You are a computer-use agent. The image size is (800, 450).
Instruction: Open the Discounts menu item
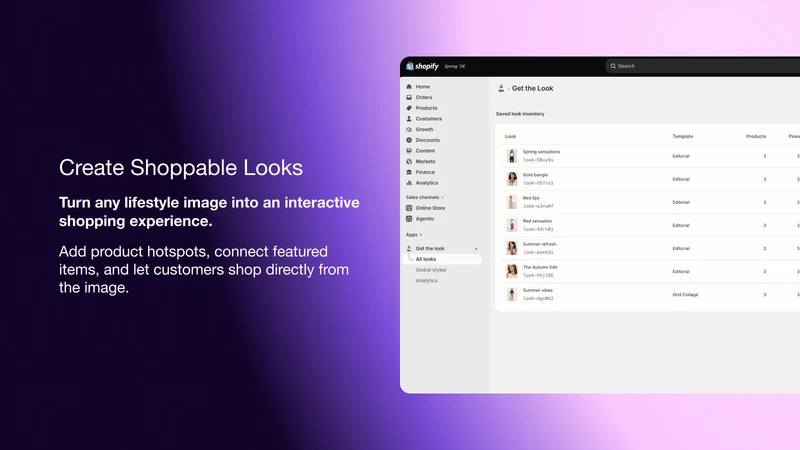click(x=428, y=140)
